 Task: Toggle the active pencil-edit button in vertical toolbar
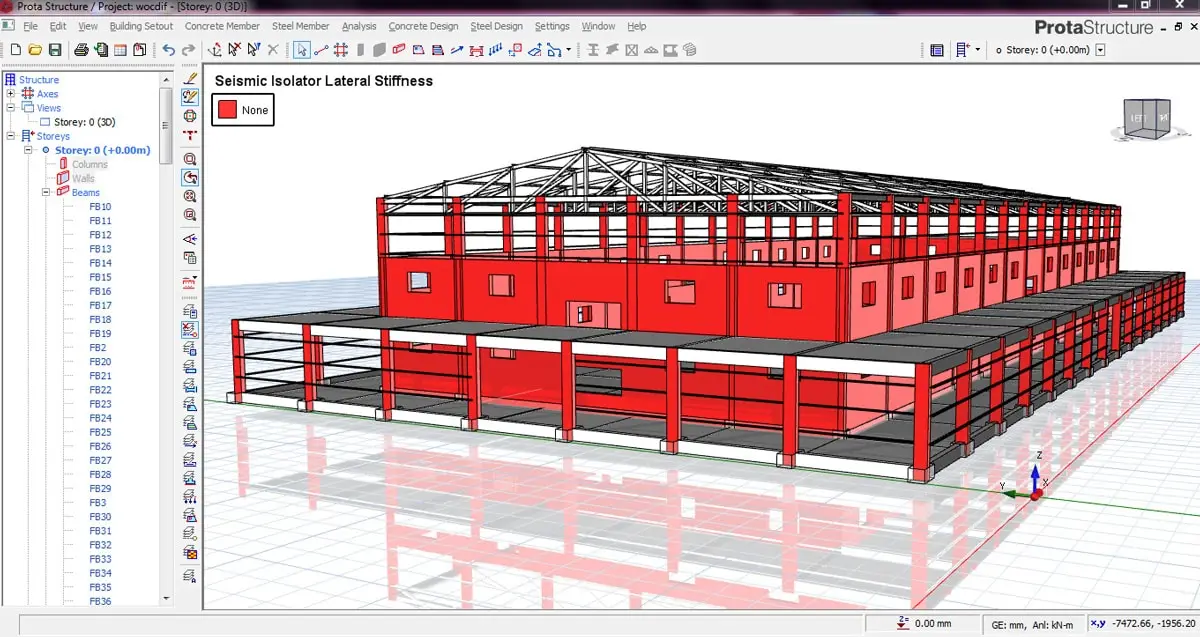[x=190, y=97]
